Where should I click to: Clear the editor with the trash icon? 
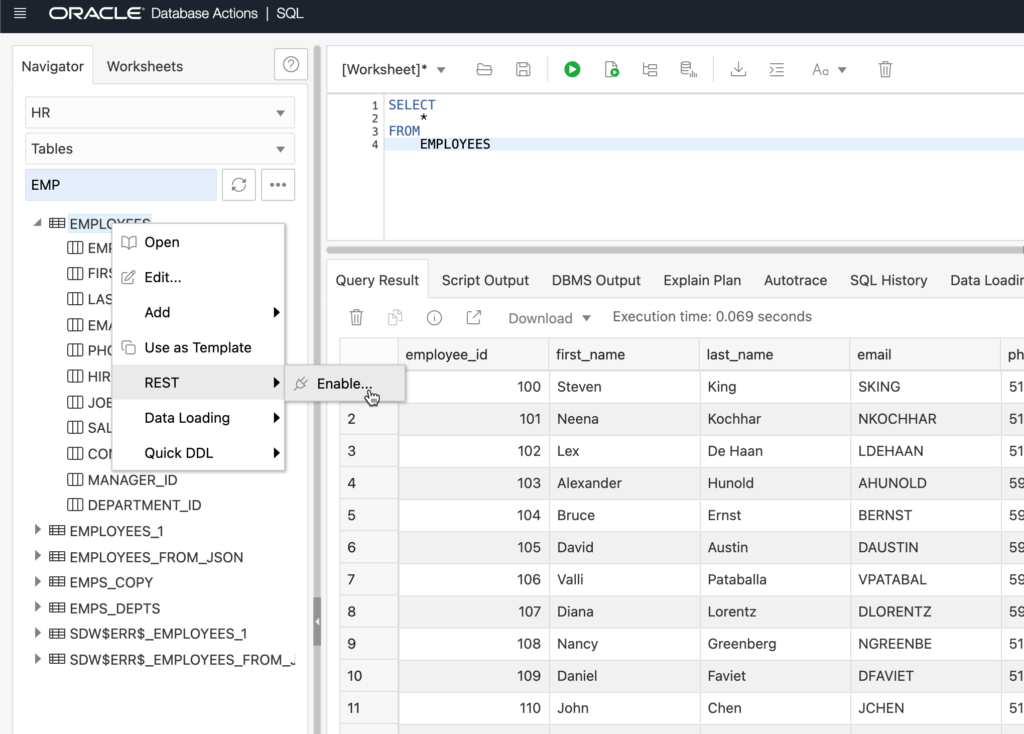[x=885, y=69]
